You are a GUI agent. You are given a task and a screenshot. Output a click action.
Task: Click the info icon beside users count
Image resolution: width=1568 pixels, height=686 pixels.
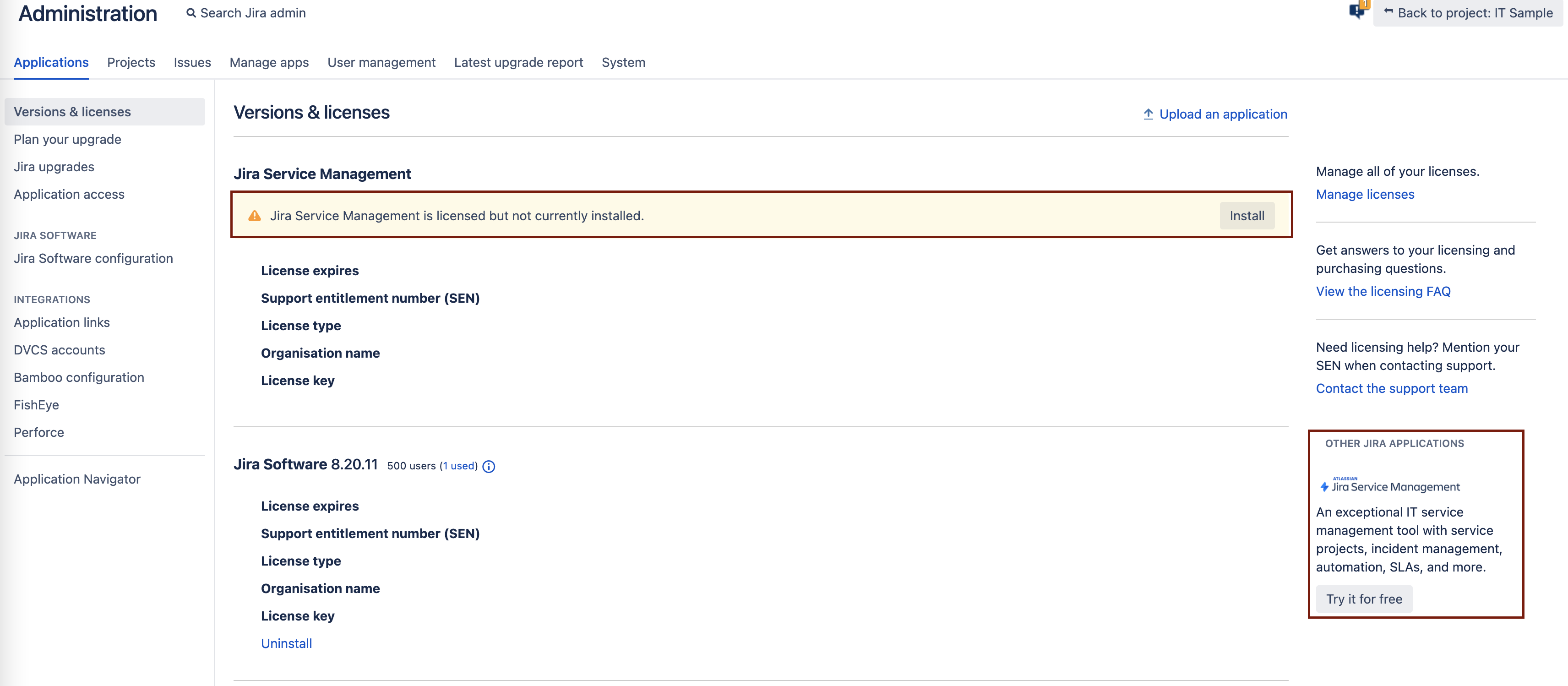488,466
